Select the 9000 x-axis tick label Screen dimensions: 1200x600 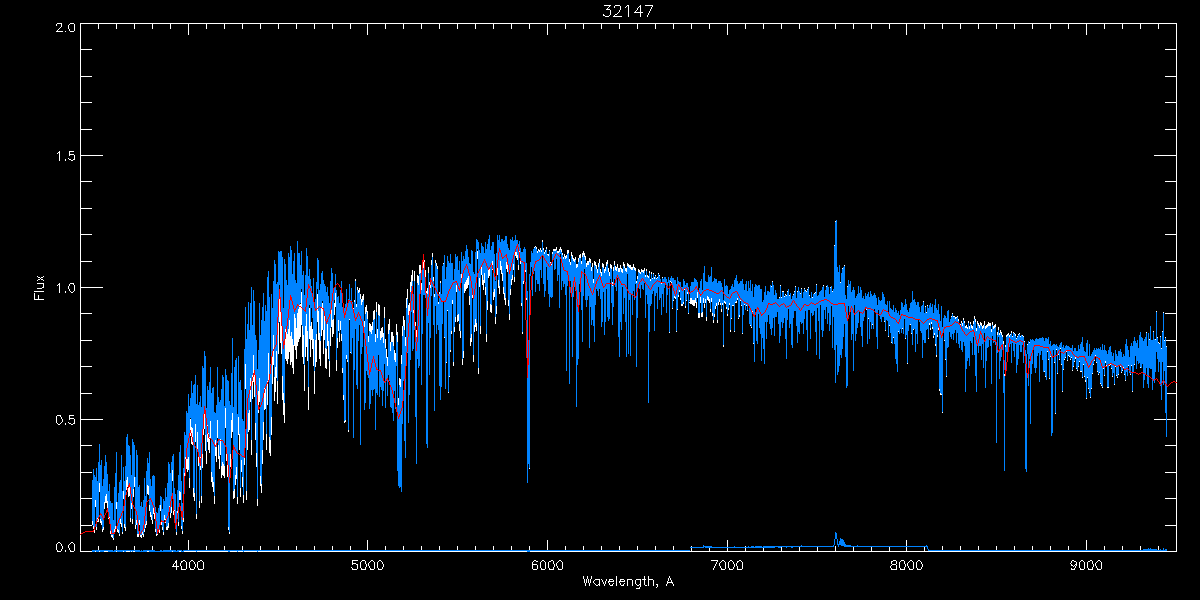[1086, 565]
